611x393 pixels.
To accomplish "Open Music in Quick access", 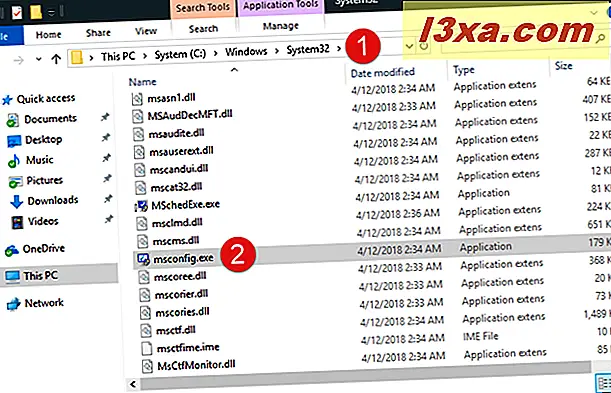I will click(x=39, y=160).
